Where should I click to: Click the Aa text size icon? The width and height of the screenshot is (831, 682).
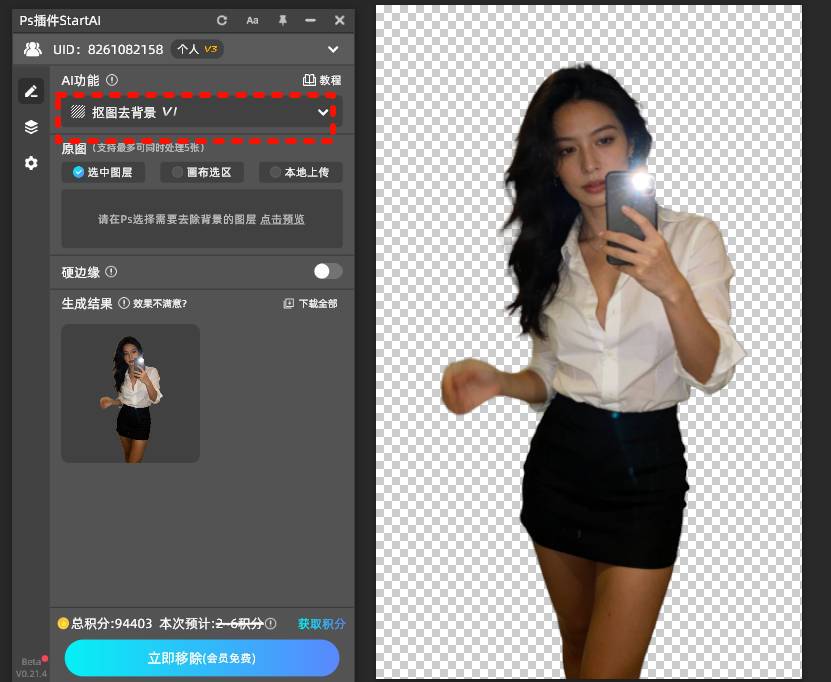[252, 20]
